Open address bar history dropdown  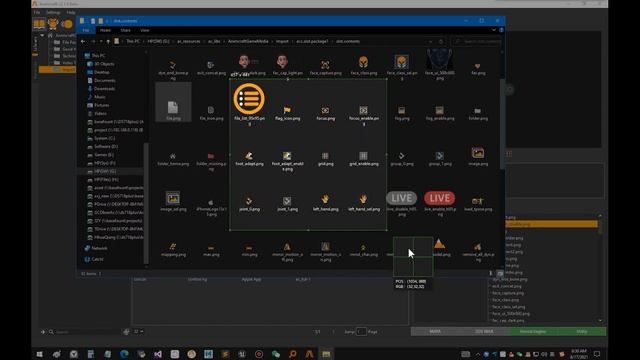click(x=430, y=41)
